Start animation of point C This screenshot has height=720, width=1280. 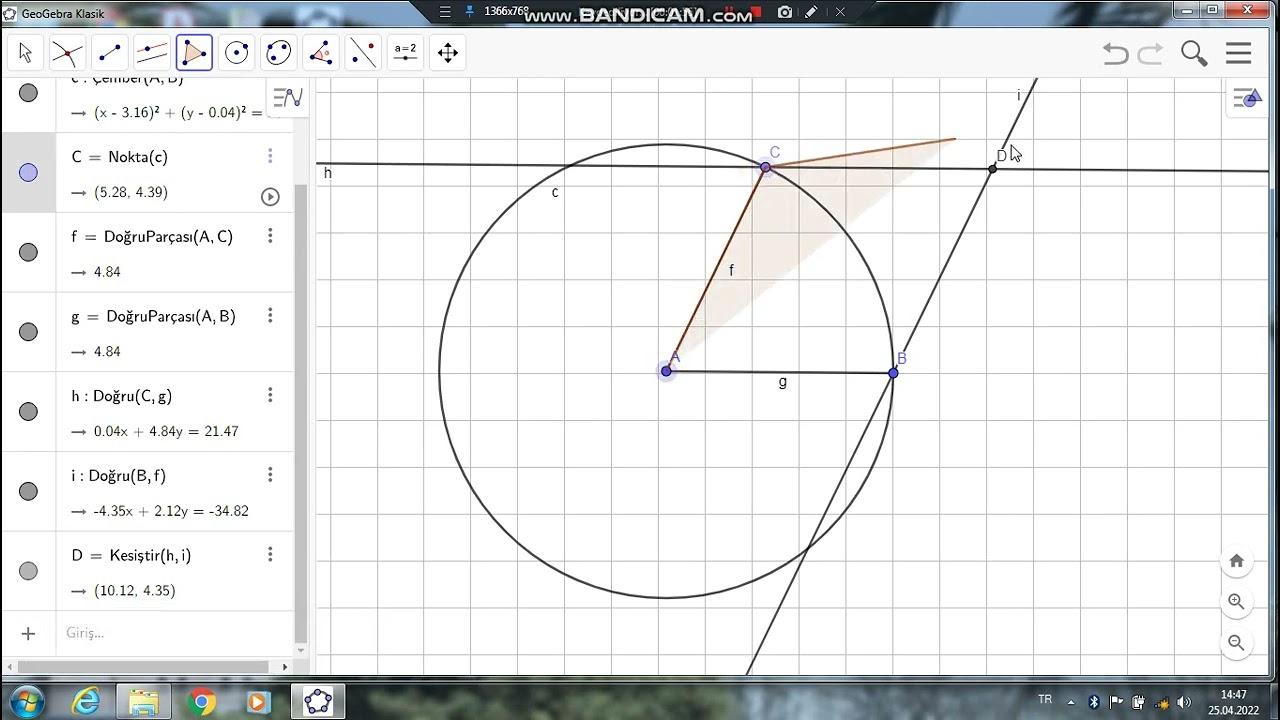270,197
